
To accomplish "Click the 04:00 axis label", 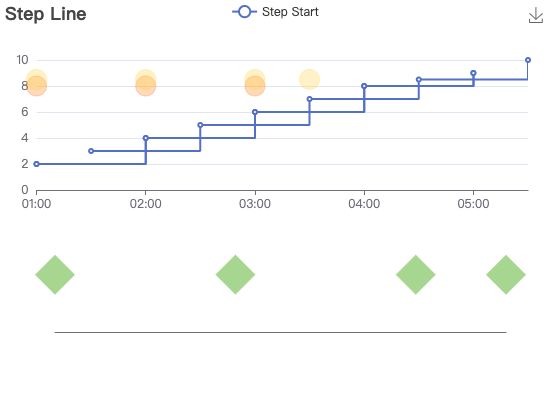I will [x=364, y=204].
